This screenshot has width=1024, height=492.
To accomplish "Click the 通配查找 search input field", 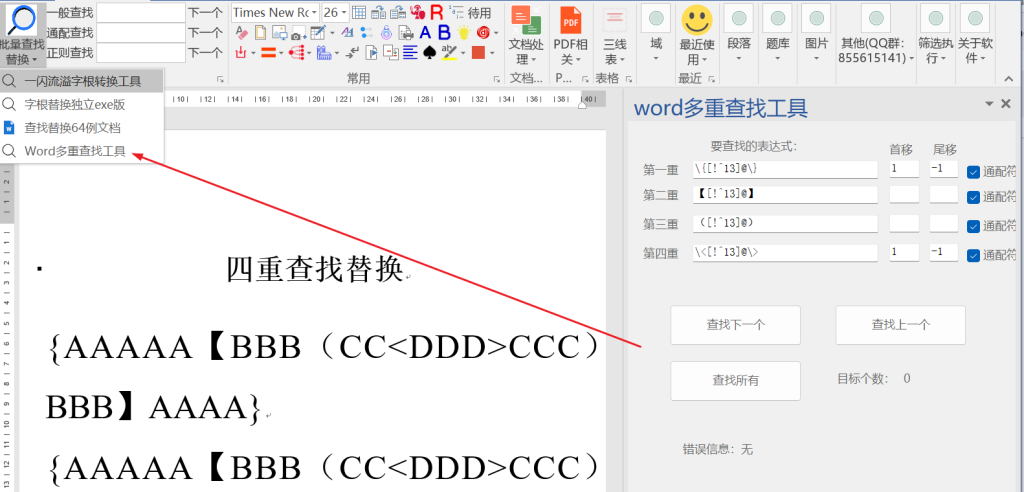I will [141, 33].
